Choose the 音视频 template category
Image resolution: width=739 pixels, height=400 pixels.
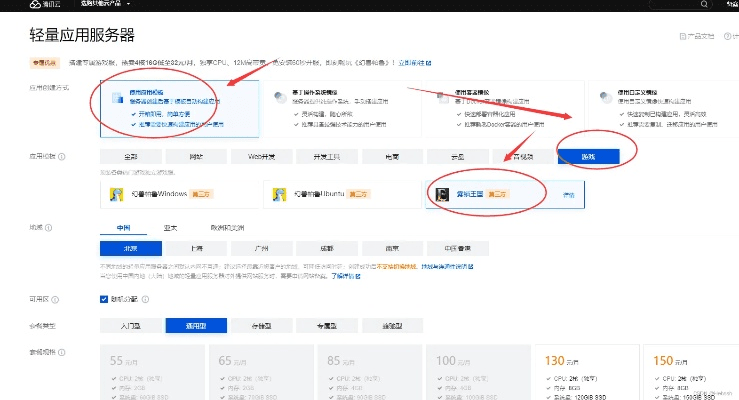pyautogui.click(x=523, y=156)
